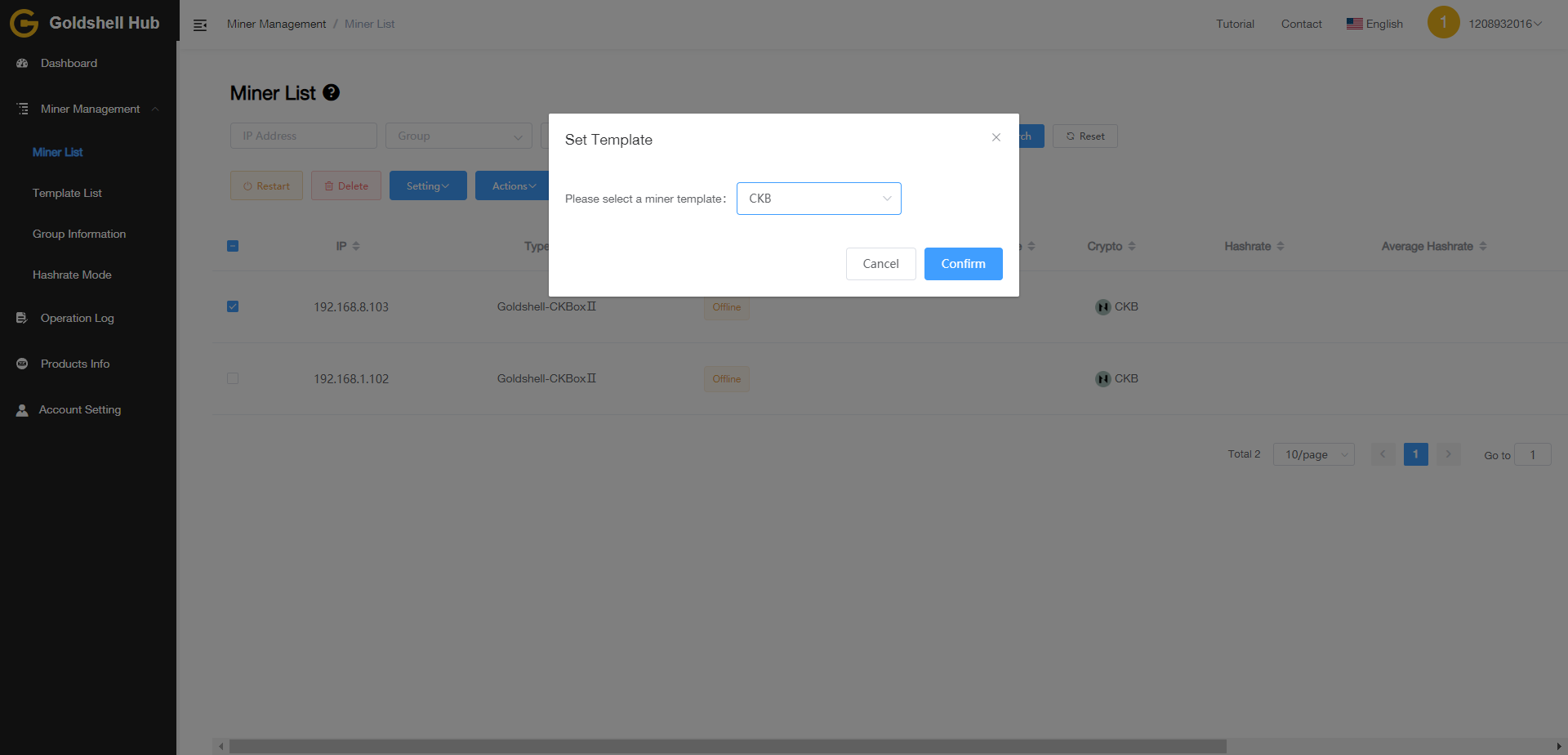Image resolution: width=1568 pixels, height=755 pixels.
Task: Close the Set Template dialog
Action: click(996, 137)
